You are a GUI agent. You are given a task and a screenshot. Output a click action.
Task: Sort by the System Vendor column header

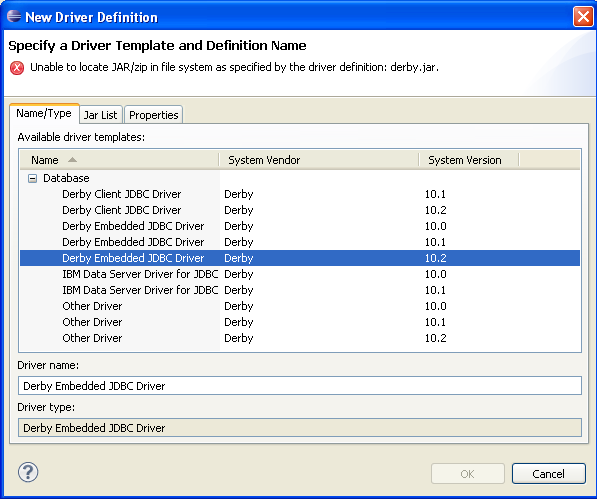(x=319, y=160)
